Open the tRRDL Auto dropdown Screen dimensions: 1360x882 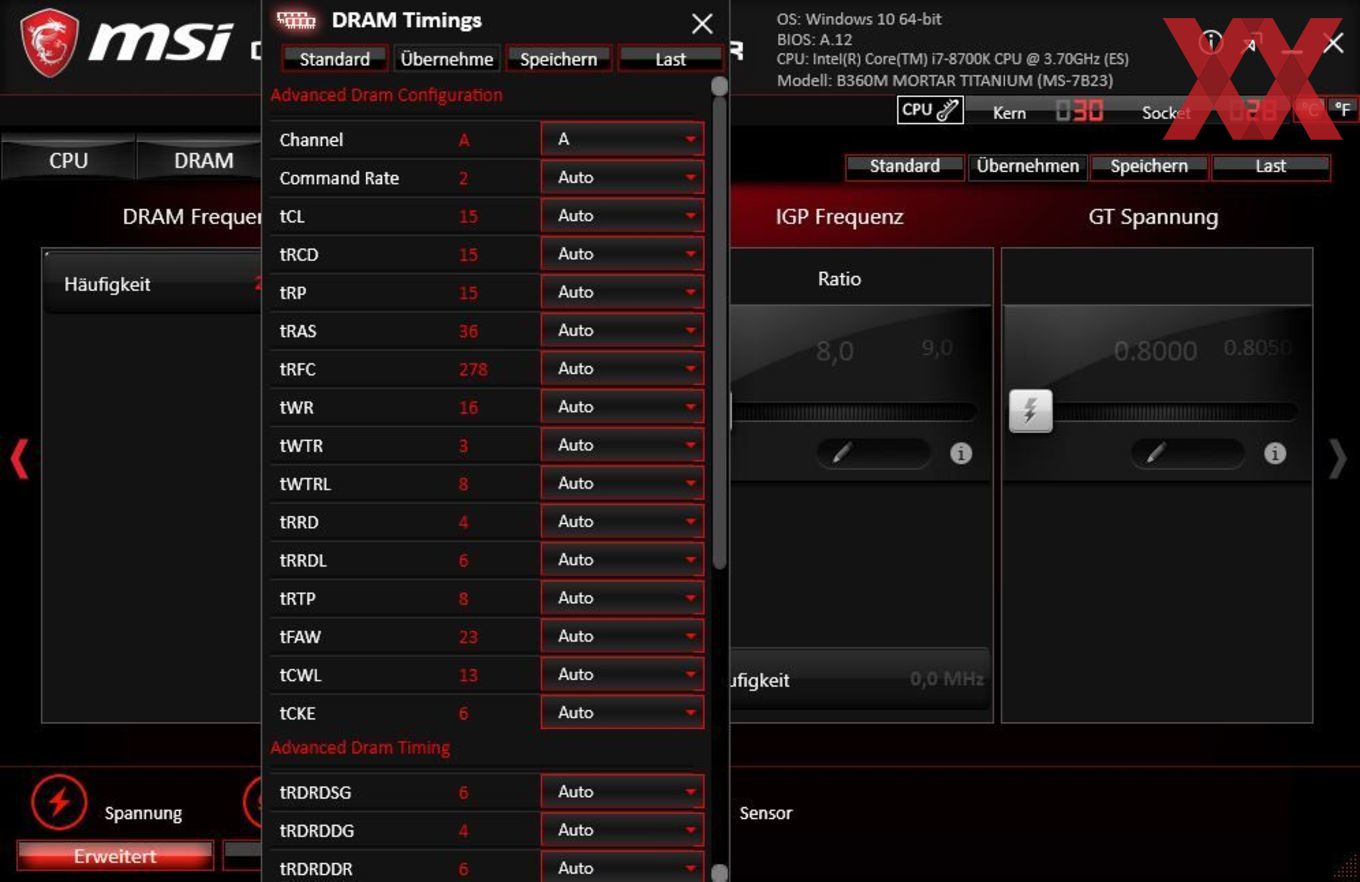(622, 559)
